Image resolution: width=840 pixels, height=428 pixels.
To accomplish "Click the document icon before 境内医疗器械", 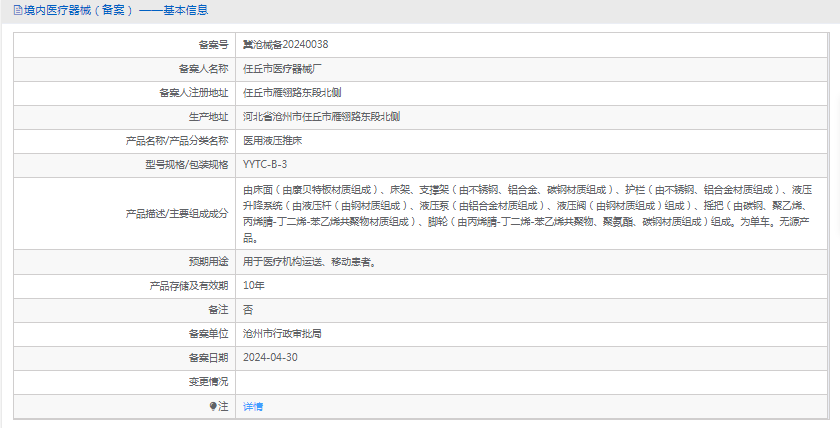I will 18,10.
